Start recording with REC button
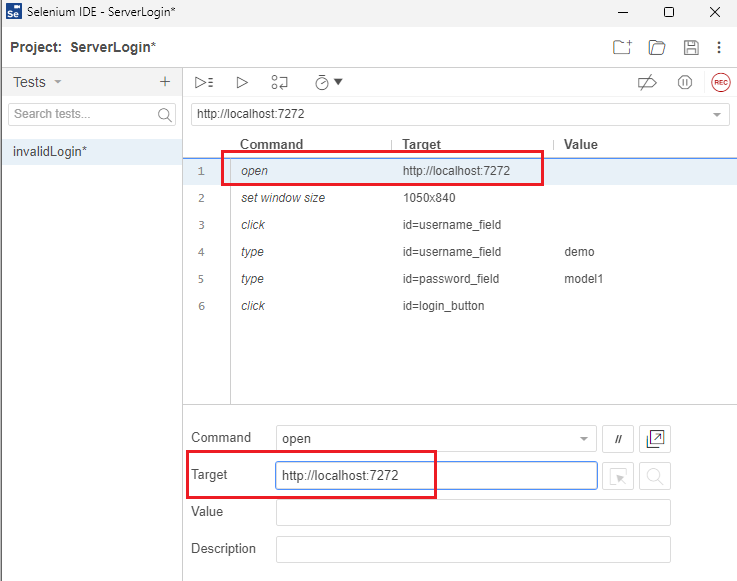Image resolution: width=737 pixels, height=581 pixels. click(721, 83)
